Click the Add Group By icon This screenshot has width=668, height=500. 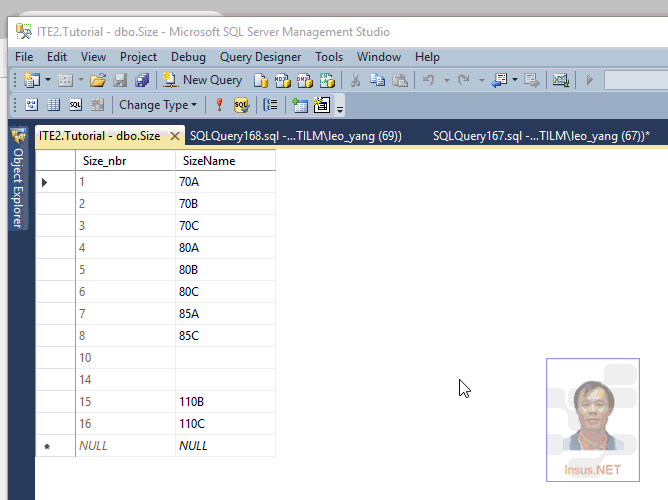270,105
